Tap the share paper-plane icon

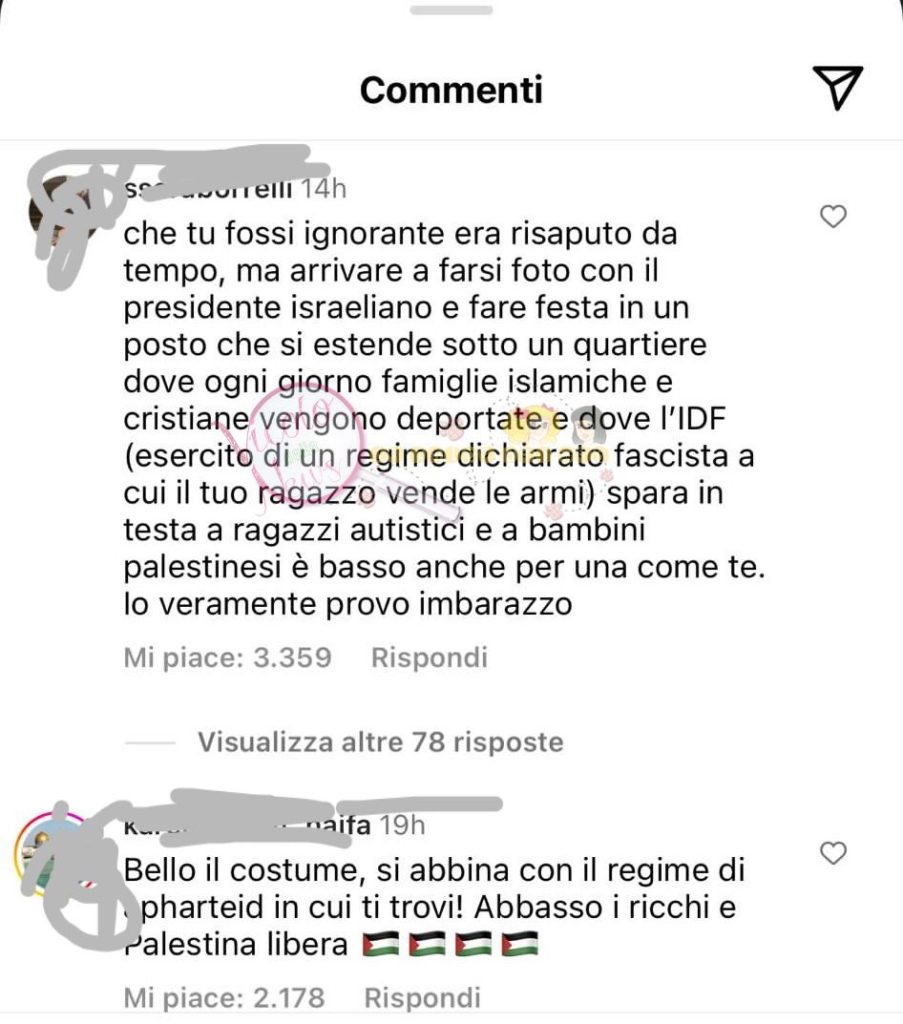[x=838, y=88]
